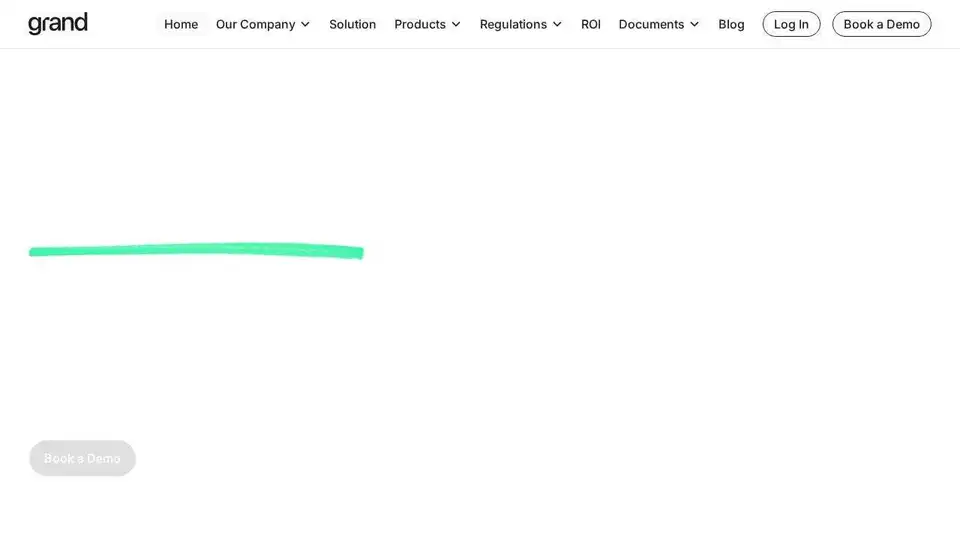The width and height of the screenshot is (960, 540).
Task: Open the Products menu
Action: tap(427, 24)
